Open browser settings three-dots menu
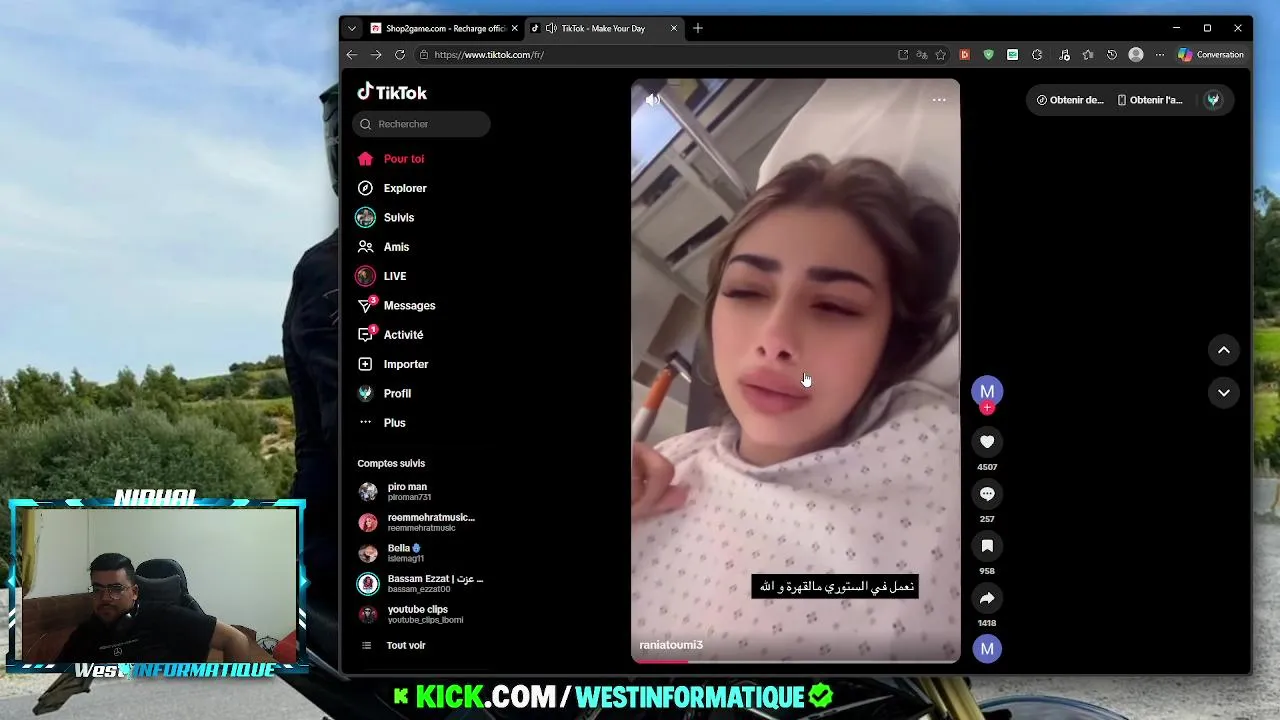This screenshot has height=720, width=1280. pyautogui.click(x=1160, y=55)
